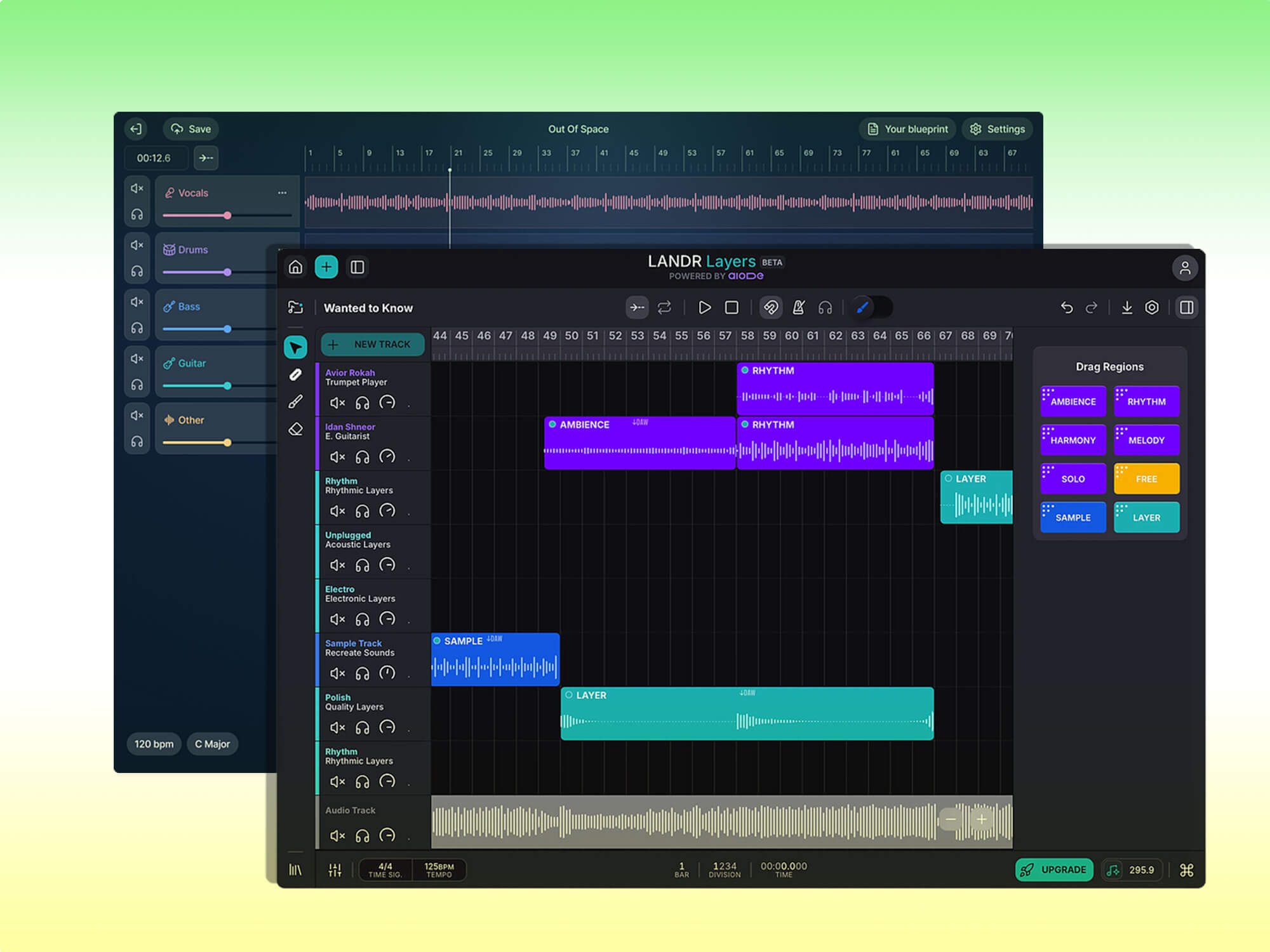Toggle the brush switch in the toolbar

[x=870, y=307]
